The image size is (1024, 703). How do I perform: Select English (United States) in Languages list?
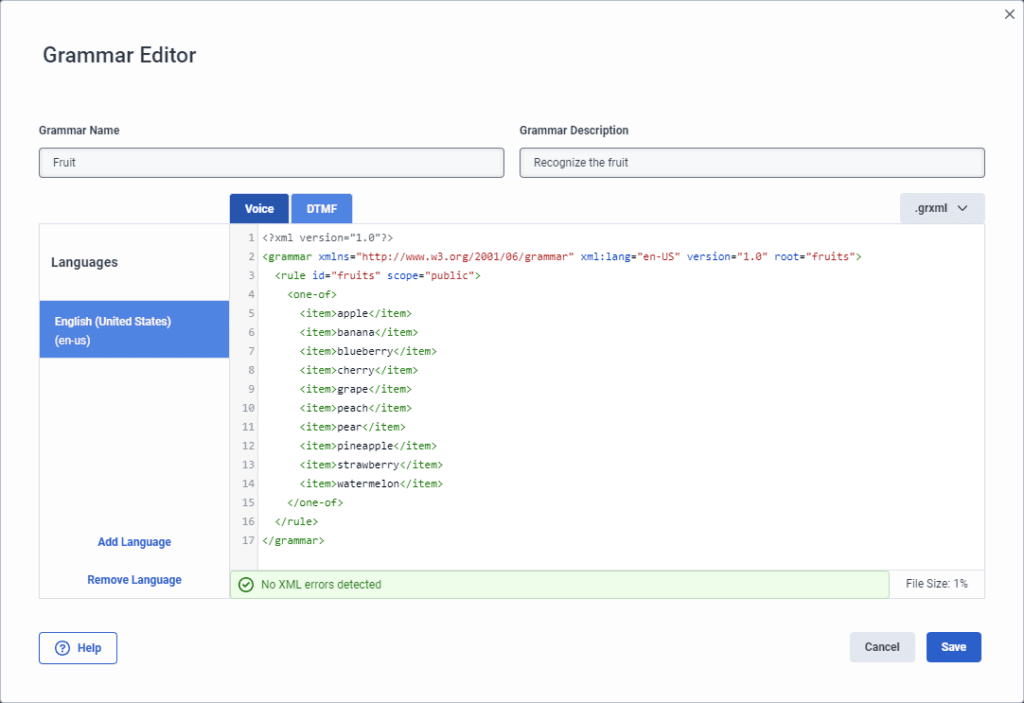point(134,329)
